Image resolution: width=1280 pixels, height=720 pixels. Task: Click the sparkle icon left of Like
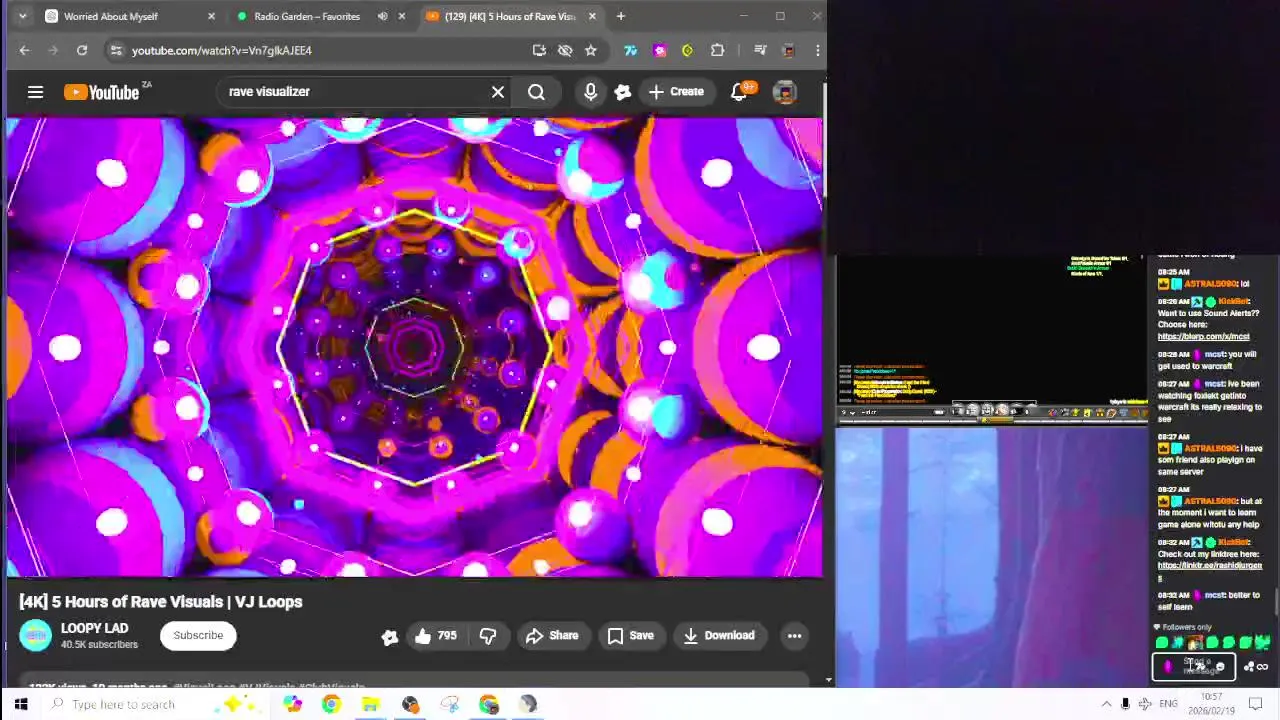pos(390,637)
